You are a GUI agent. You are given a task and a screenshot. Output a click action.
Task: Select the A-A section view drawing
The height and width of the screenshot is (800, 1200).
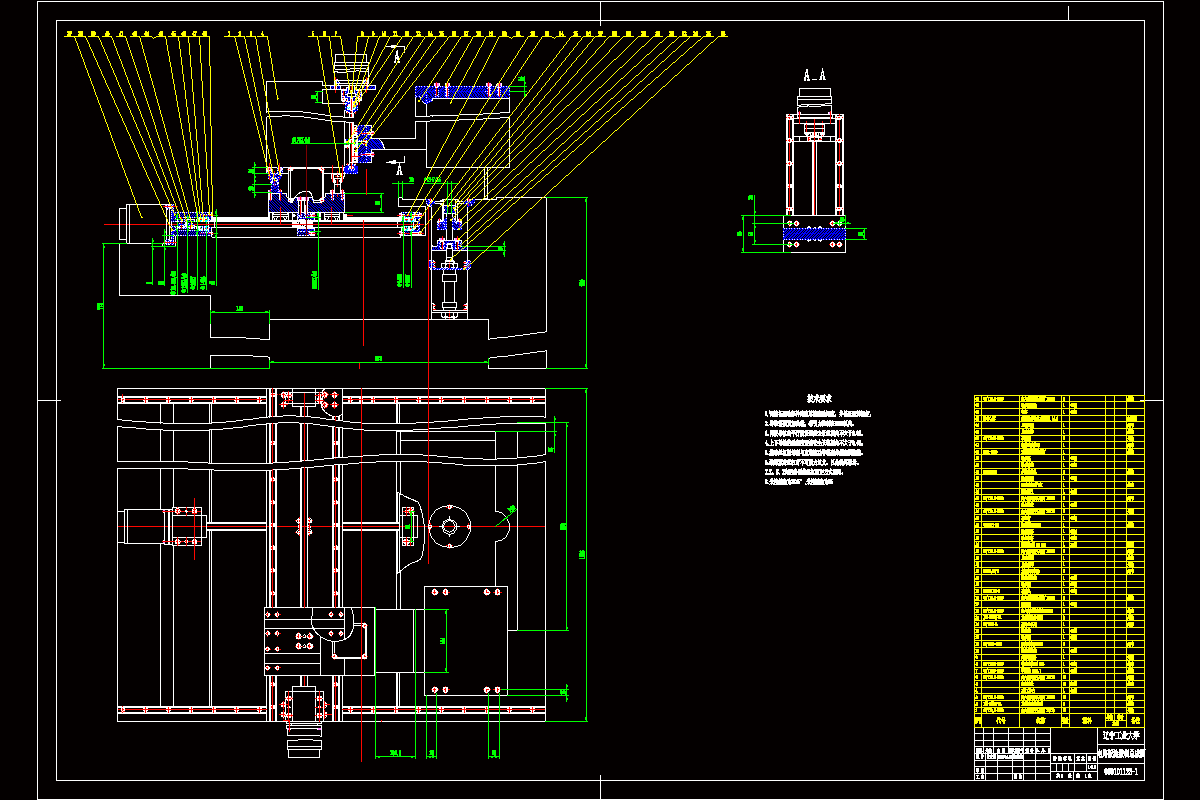[x=813, y=170]
